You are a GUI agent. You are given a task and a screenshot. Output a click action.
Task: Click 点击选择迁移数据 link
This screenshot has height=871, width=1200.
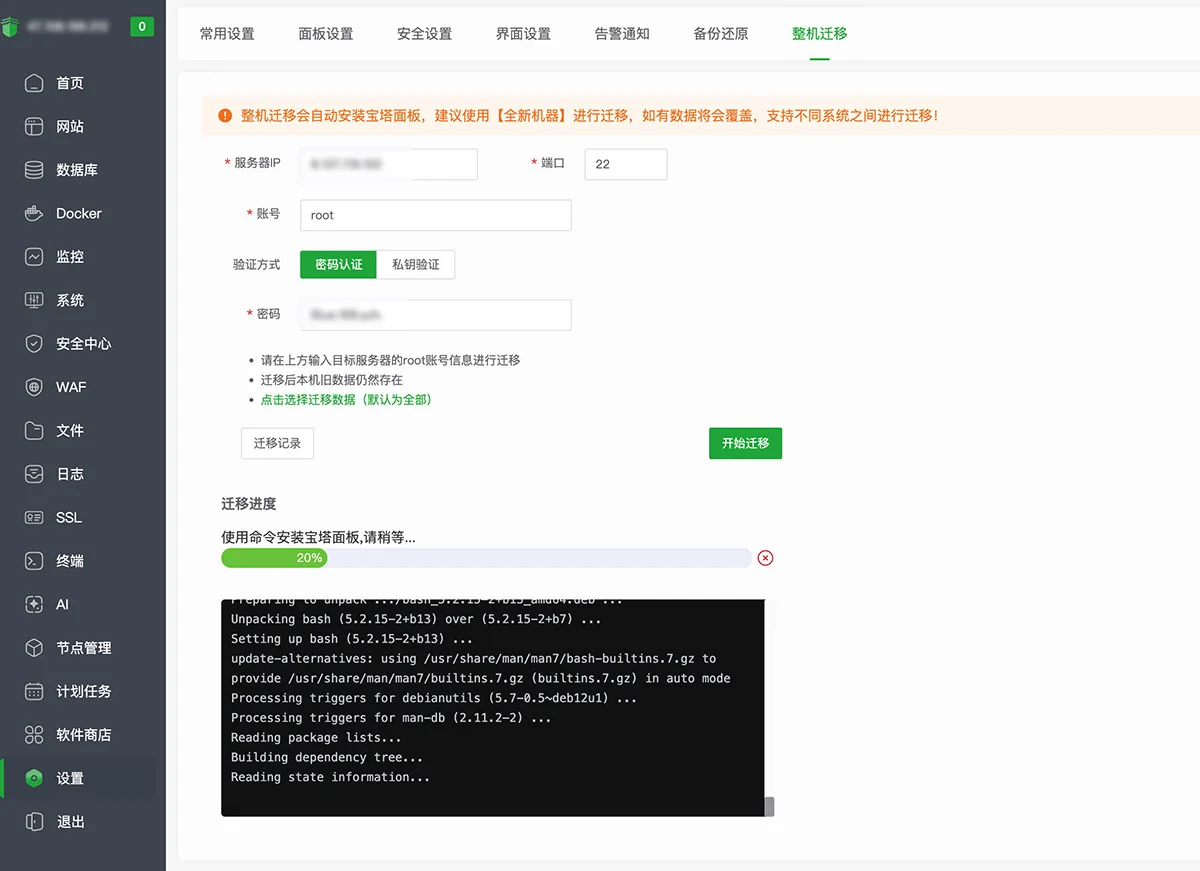pos(346,399)
